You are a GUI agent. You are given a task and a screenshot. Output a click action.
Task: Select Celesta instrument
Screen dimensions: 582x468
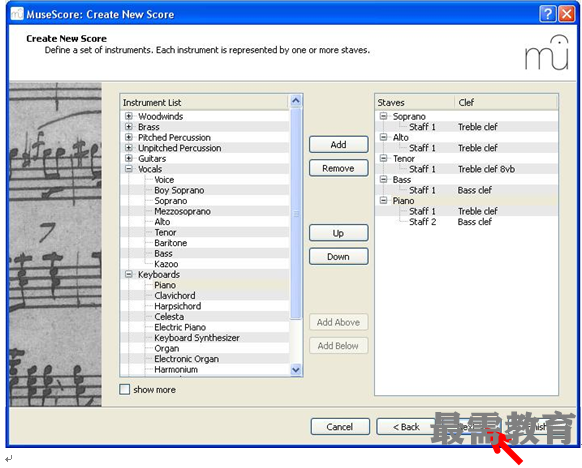[169, 317]
